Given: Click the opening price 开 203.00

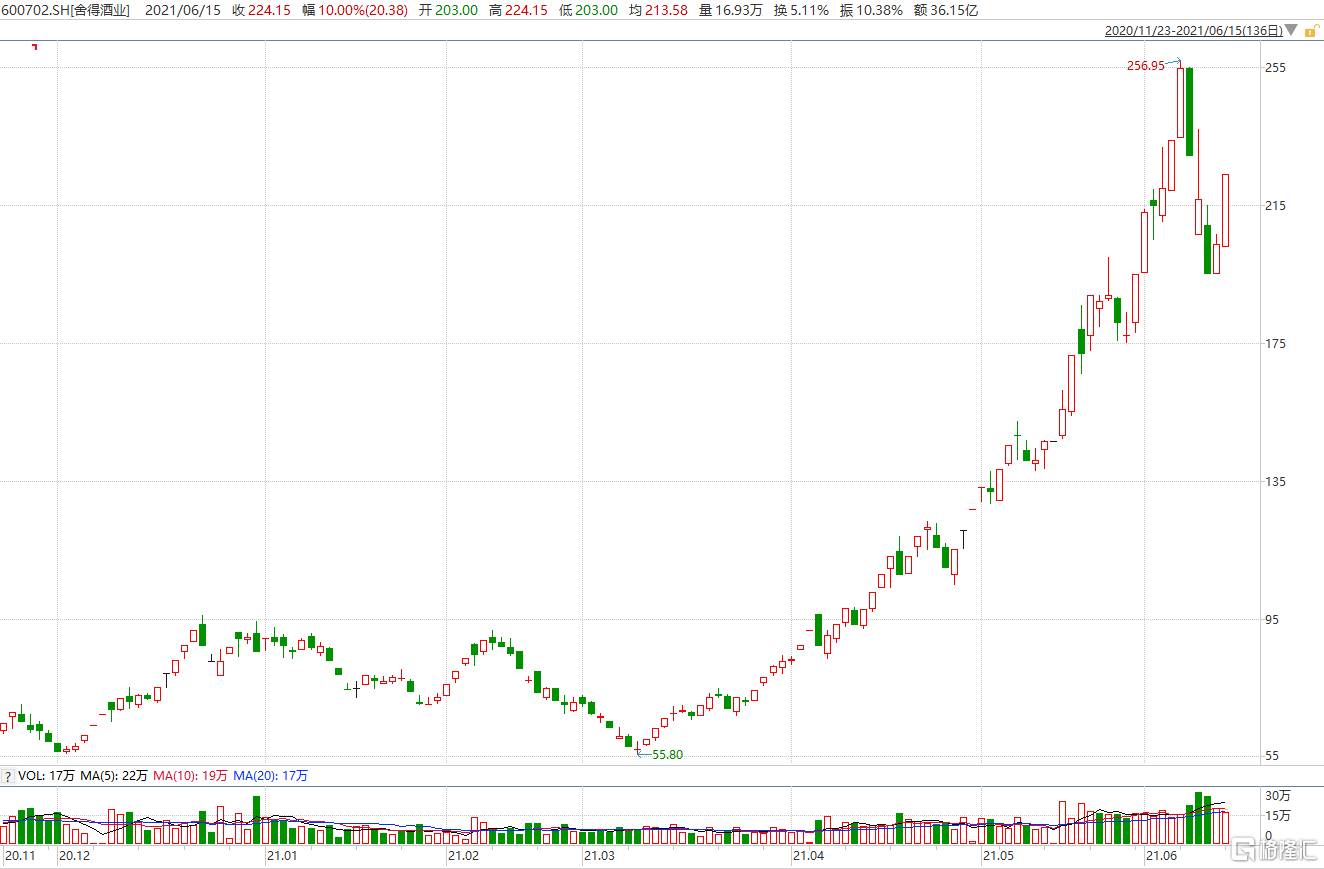Looking at the screenshot, I should pos(447,10).
